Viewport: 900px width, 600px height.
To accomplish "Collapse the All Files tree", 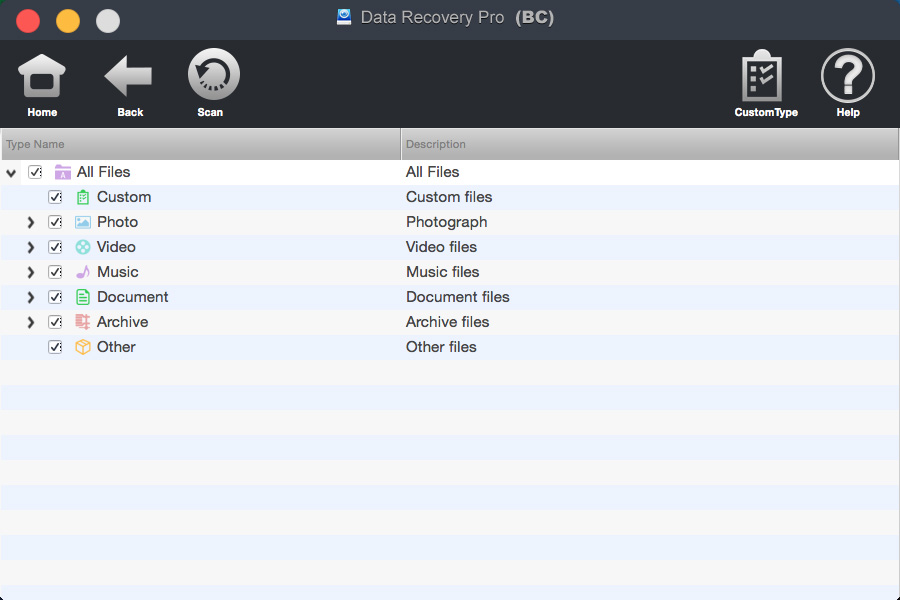I will (11, 172).
